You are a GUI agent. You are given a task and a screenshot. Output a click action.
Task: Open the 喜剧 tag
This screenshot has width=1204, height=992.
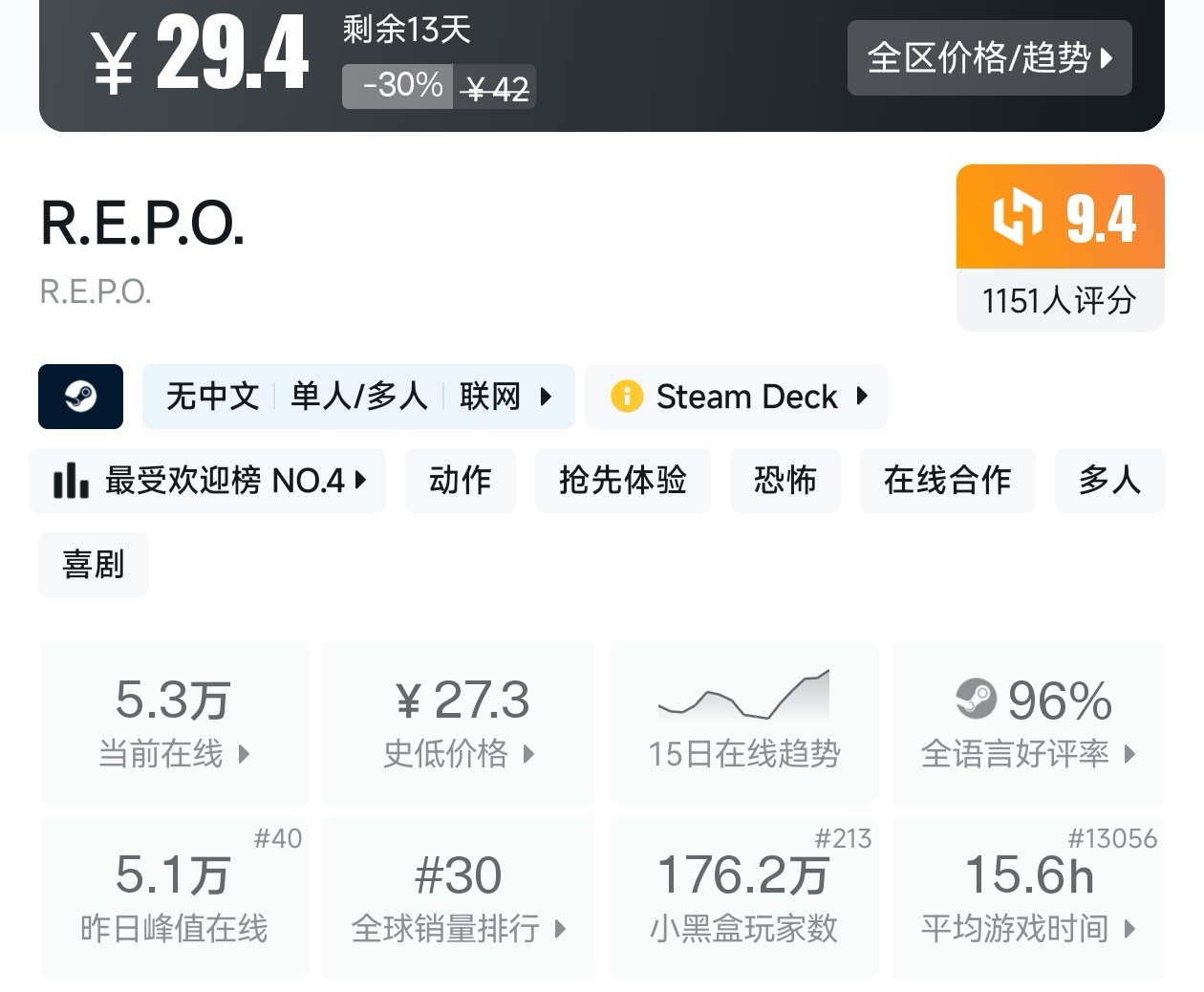coord(93,565)
